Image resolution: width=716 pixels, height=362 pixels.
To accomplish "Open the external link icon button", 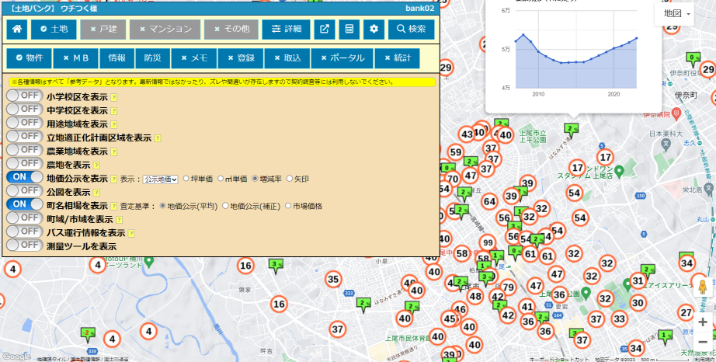I will tap(324, 29).
